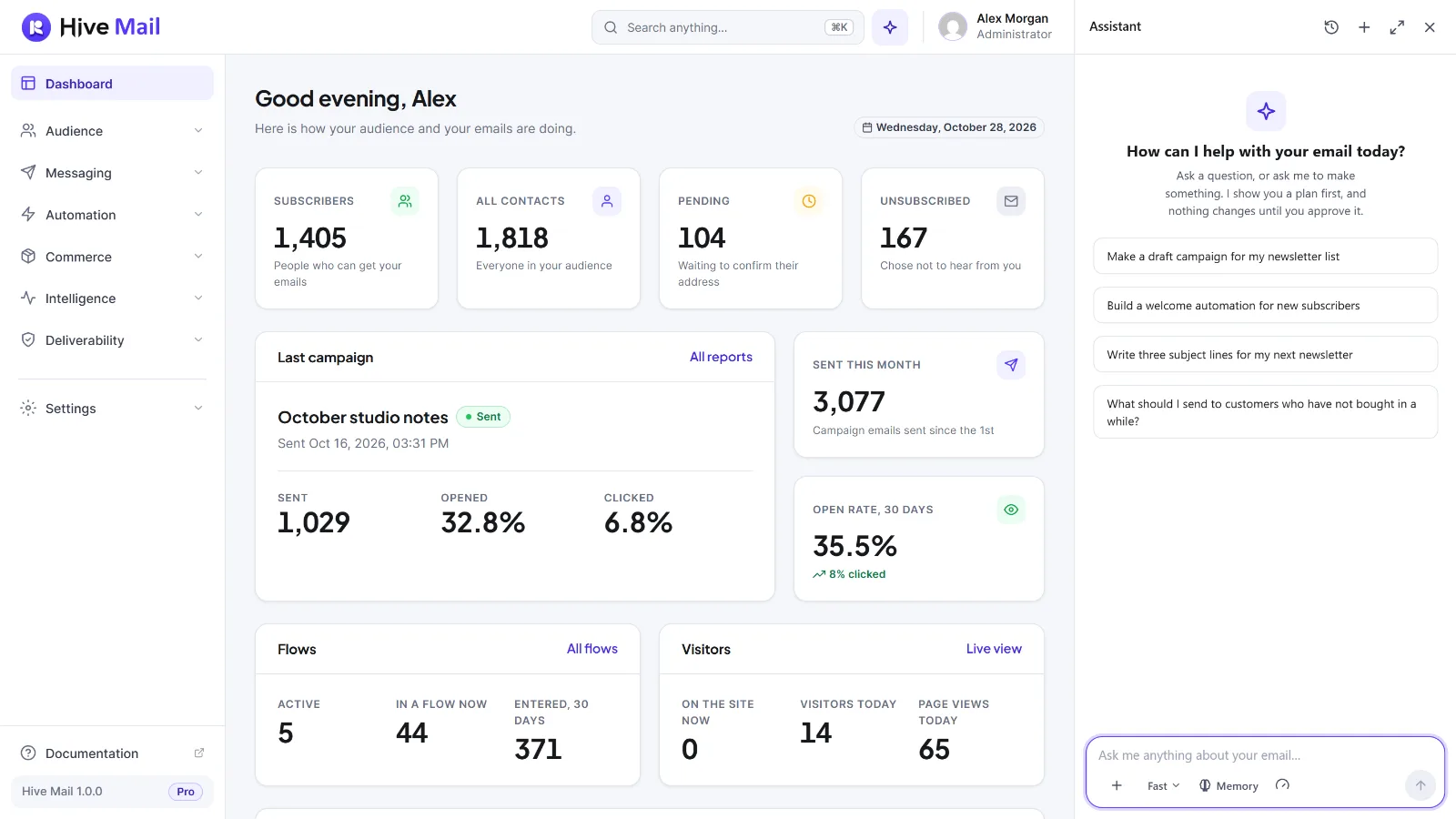Expand the Settings sidebar section

[x=112, y=409]
